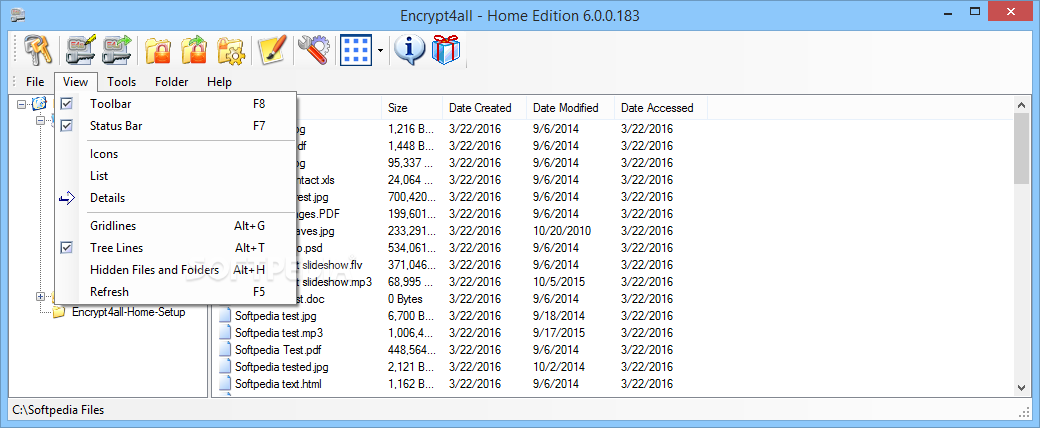Click the 0 Bytes size cell

click(x=405, y=299)
